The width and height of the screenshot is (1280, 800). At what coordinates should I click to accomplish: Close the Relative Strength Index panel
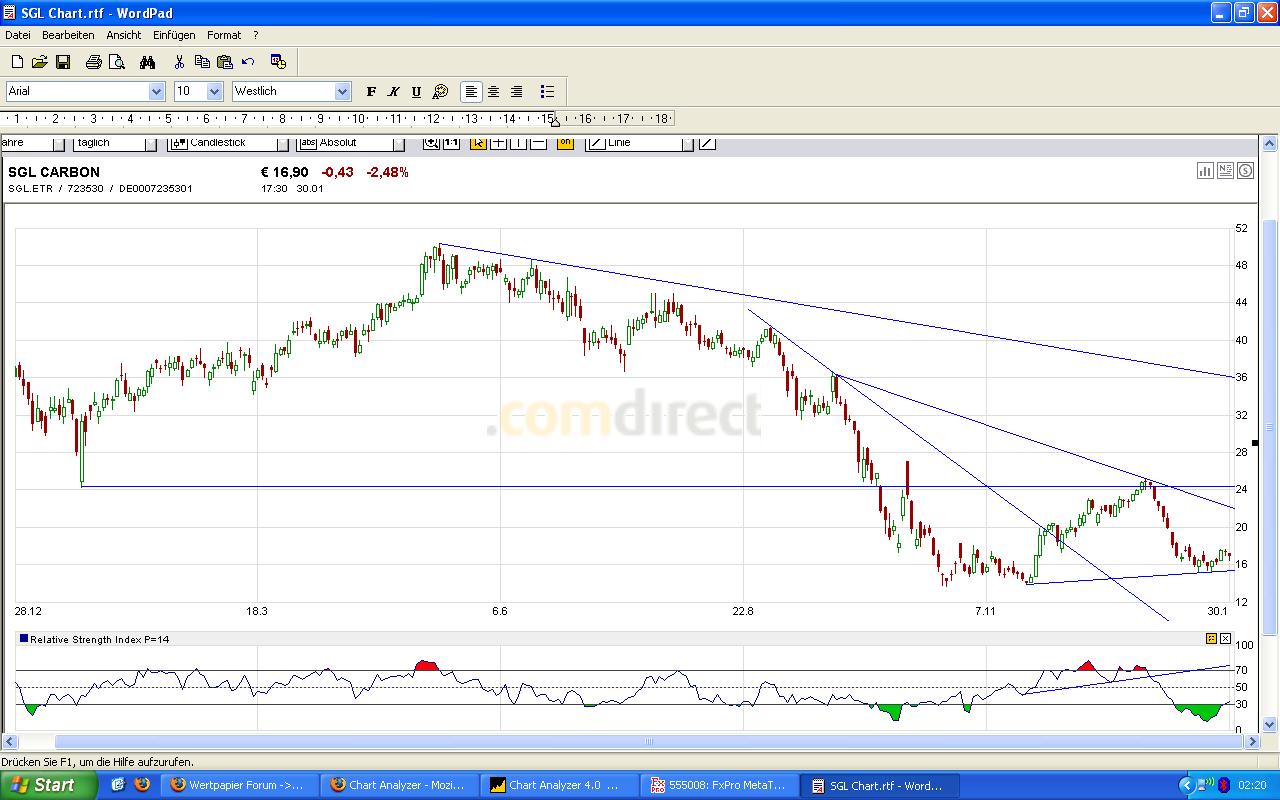point(1225,638)
